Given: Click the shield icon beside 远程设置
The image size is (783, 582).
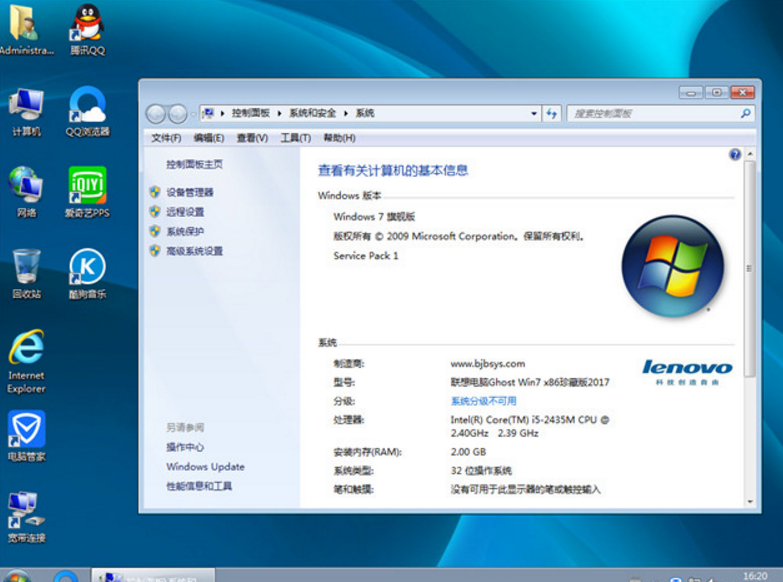Looking at the screenshot, I should (155, 211).
